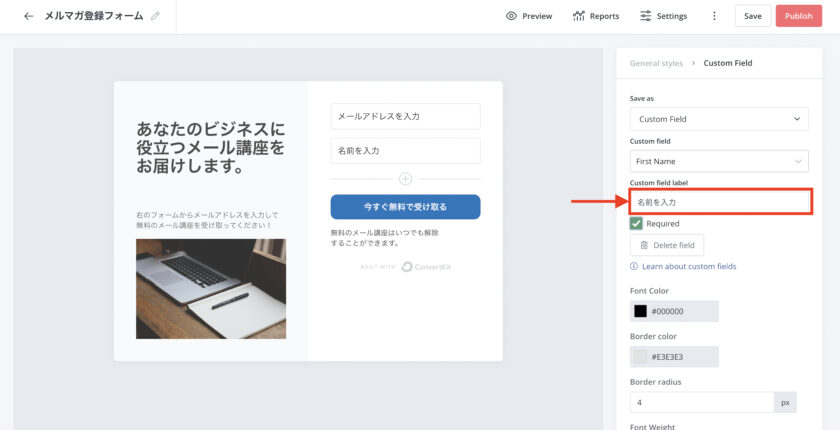Click the 名前を入力 field in form preview
The image size is (840, 430).
406,151
